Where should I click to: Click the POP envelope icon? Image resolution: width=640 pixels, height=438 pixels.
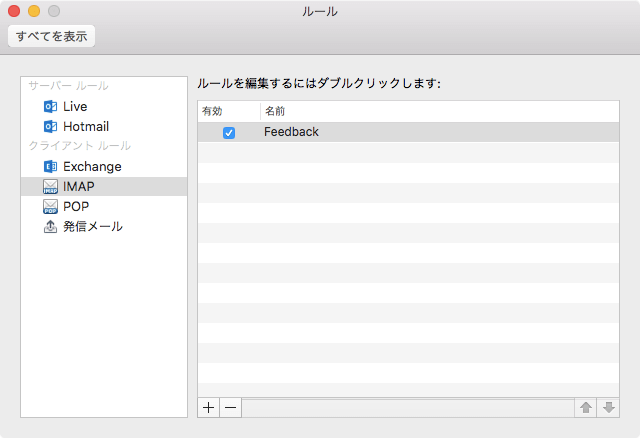50,206
